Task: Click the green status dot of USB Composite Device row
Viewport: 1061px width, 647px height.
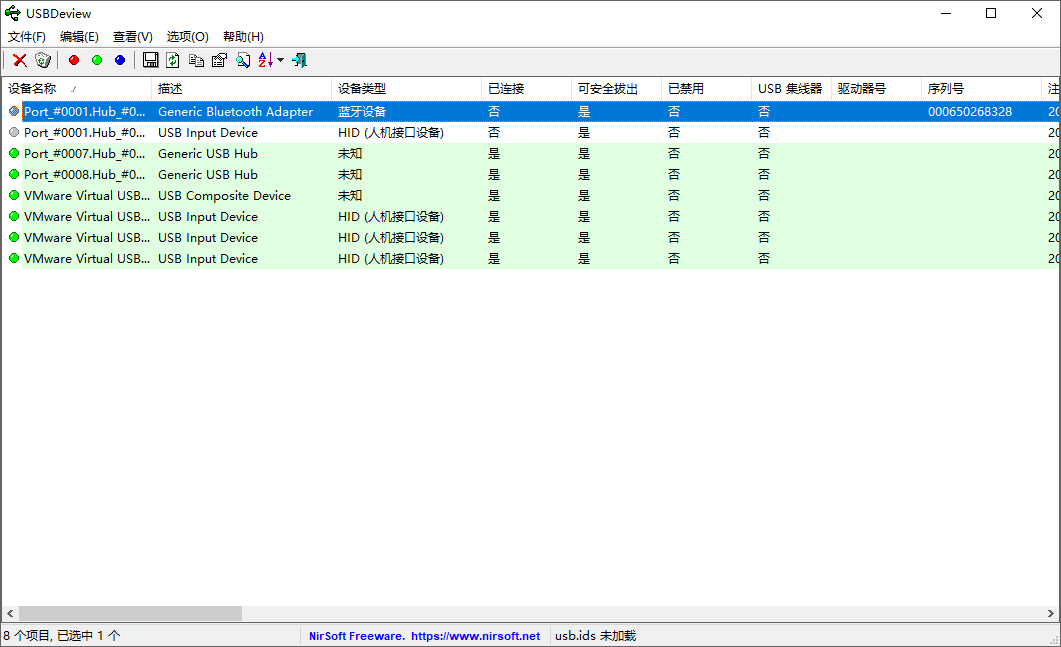Action: tap(14, 195)
